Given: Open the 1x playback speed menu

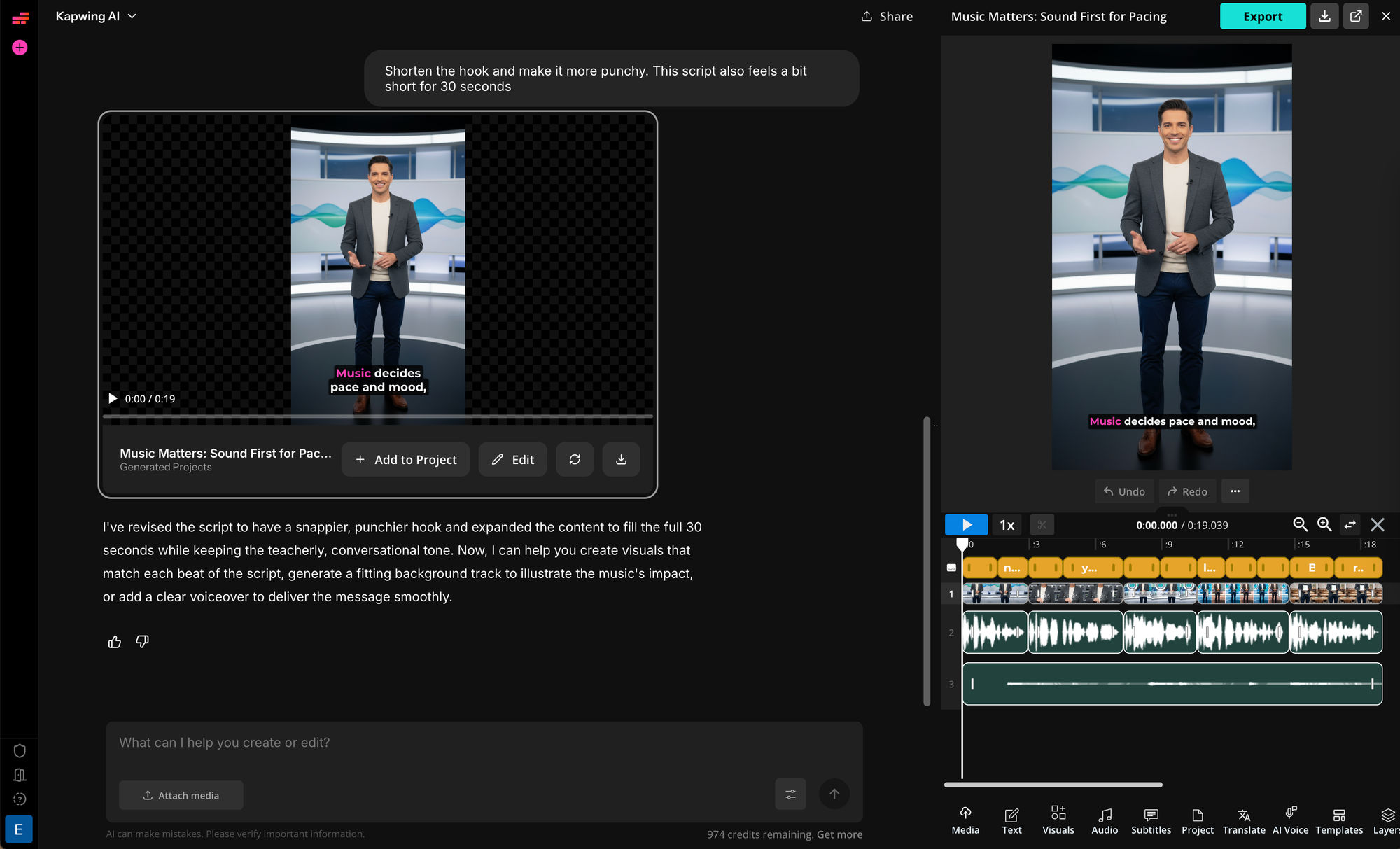Looking at the screenshot, I should click(x=1007, y=525).
